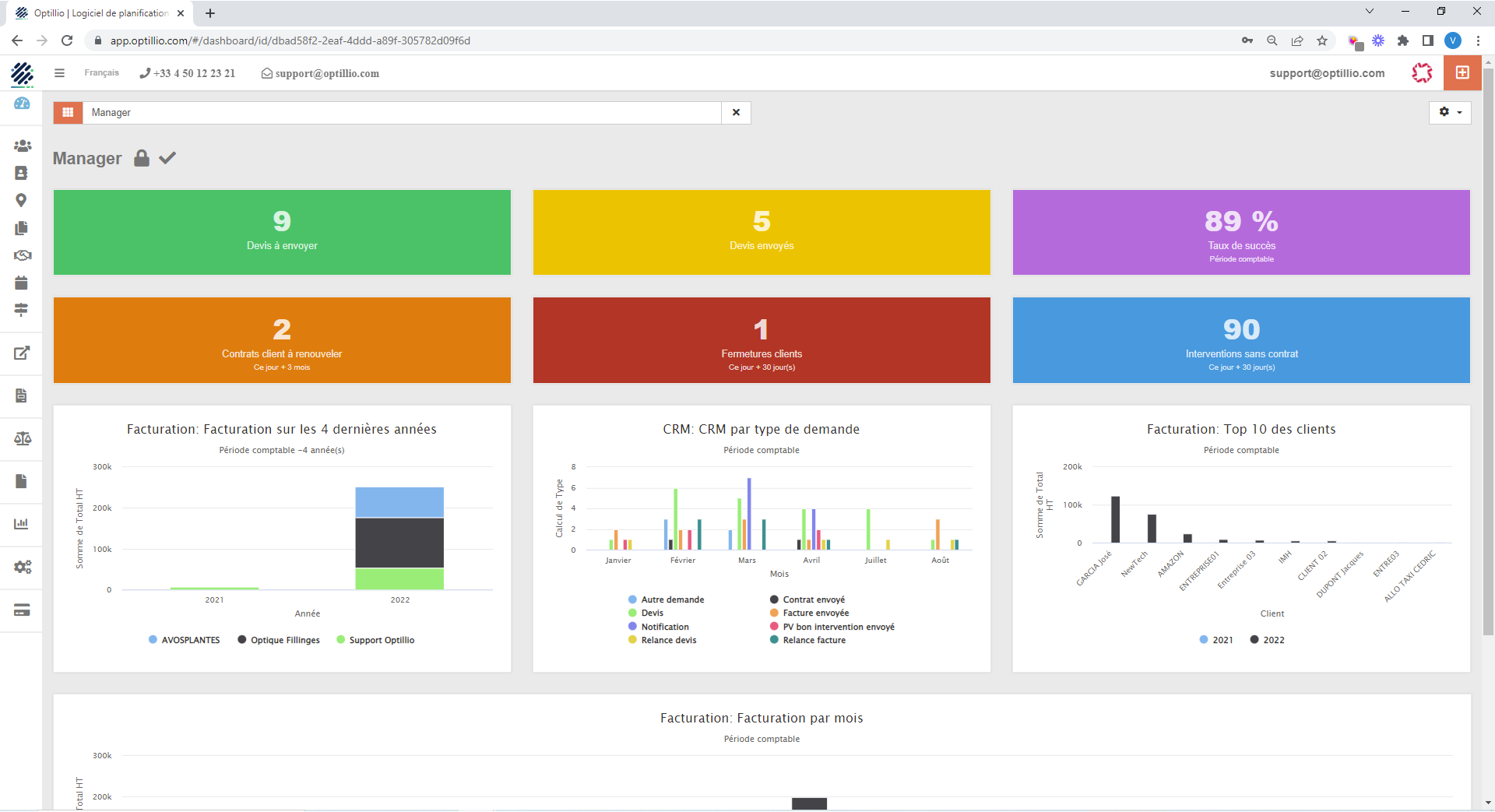Bookmark this page with star icon

pos(1322,40)
